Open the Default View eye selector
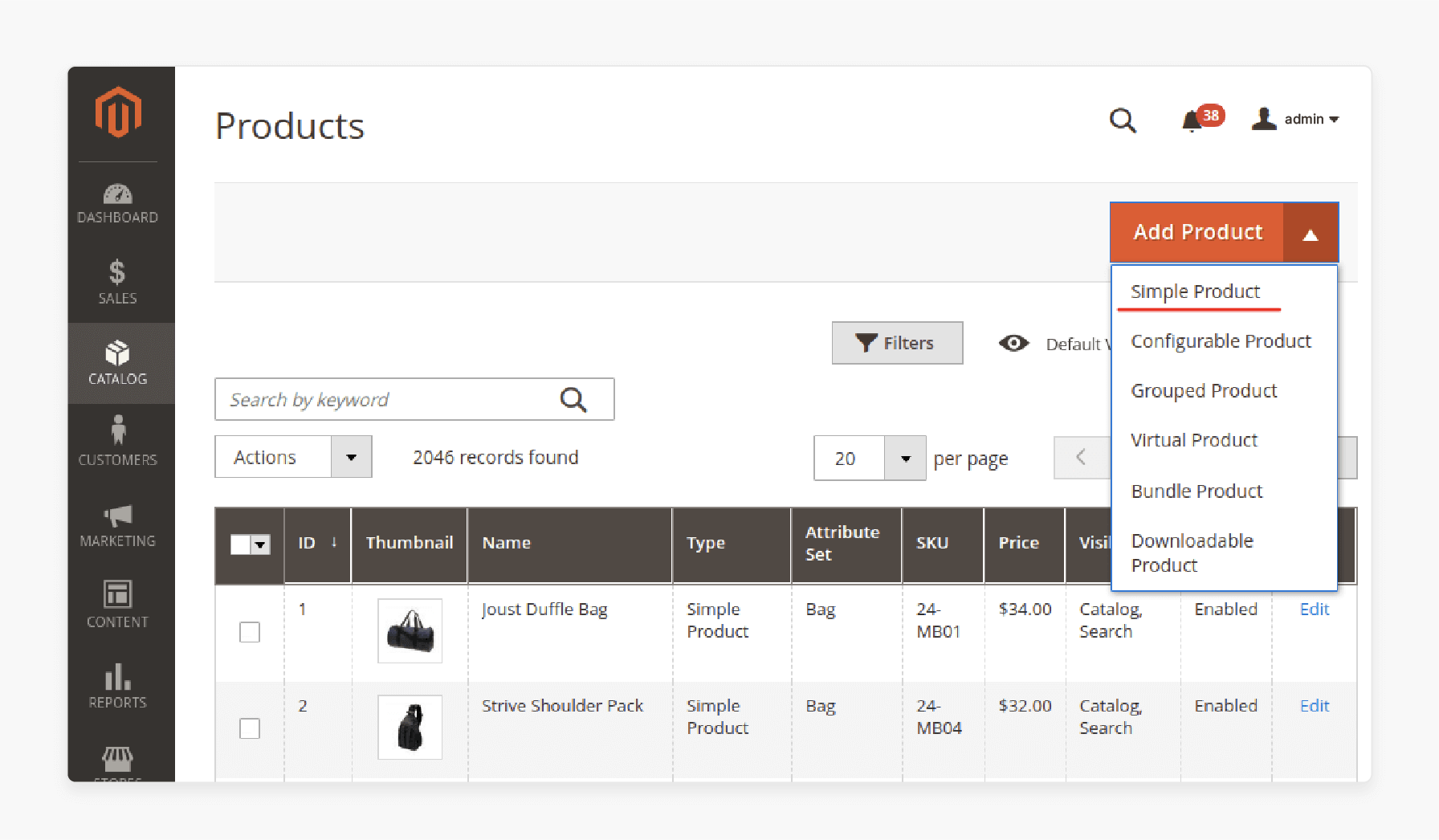Image resolution: width=1439 pixels, height=840 pixels. point(1054,344)
